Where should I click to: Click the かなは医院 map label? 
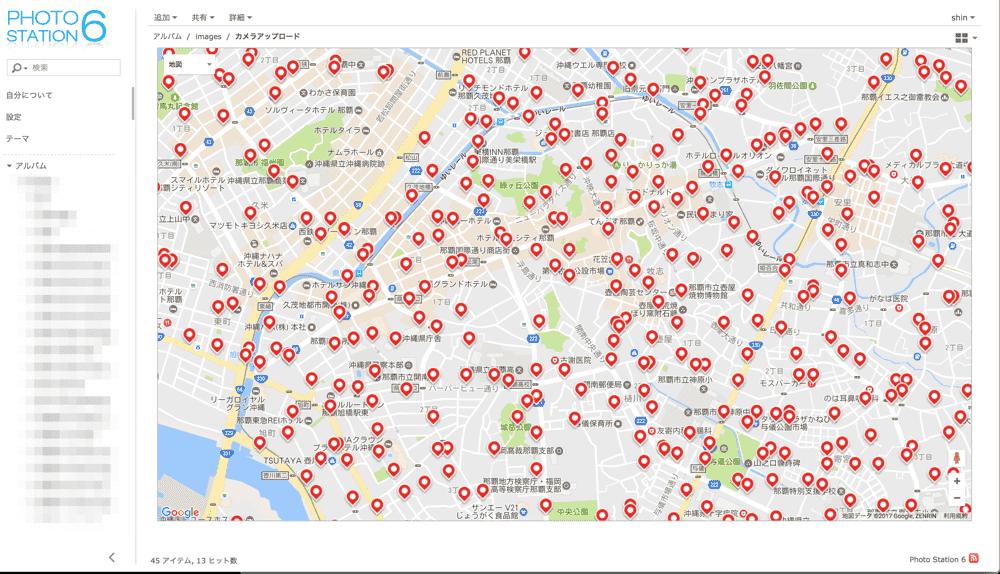[x=888, y=298]
